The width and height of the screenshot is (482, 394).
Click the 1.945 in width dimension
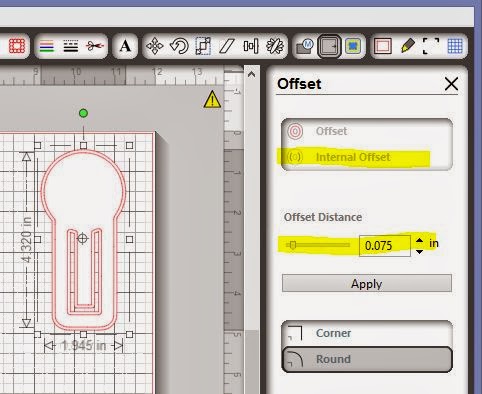coord(83,346)
